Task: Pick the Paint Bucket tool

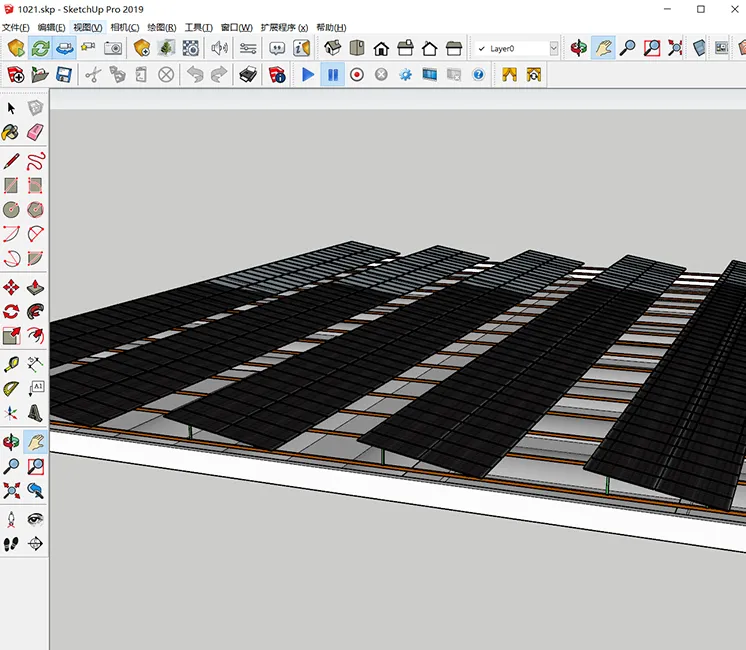Action: 11,133
